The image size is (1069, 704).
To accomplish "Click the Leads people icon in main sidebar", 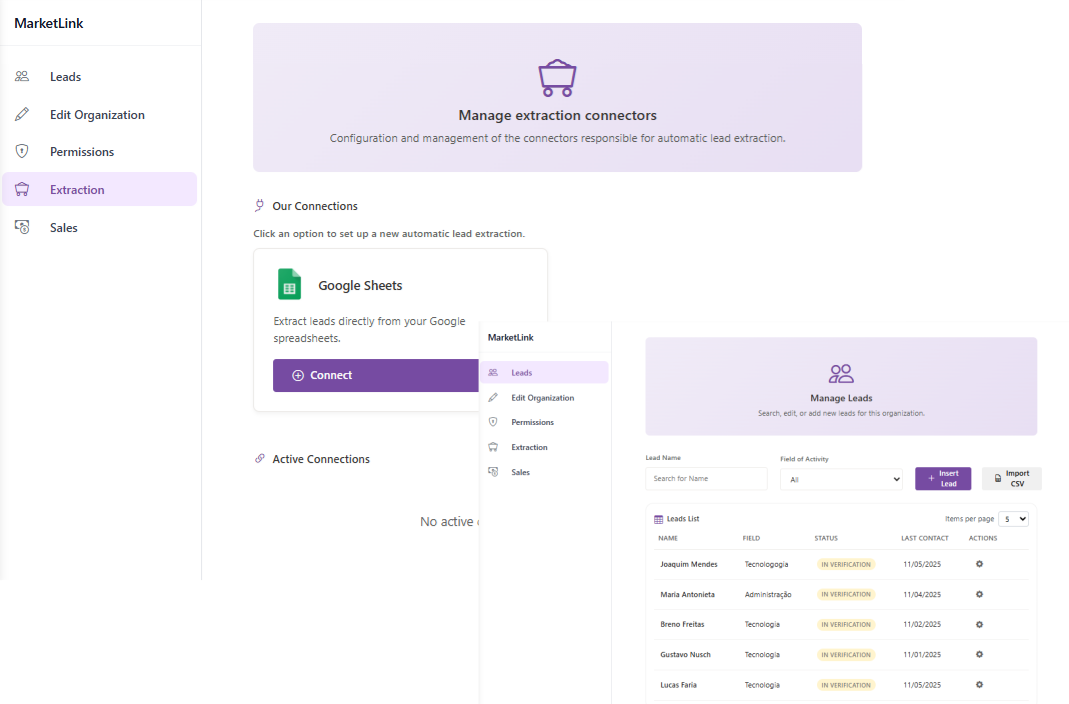I will click(x=22, y=76).
